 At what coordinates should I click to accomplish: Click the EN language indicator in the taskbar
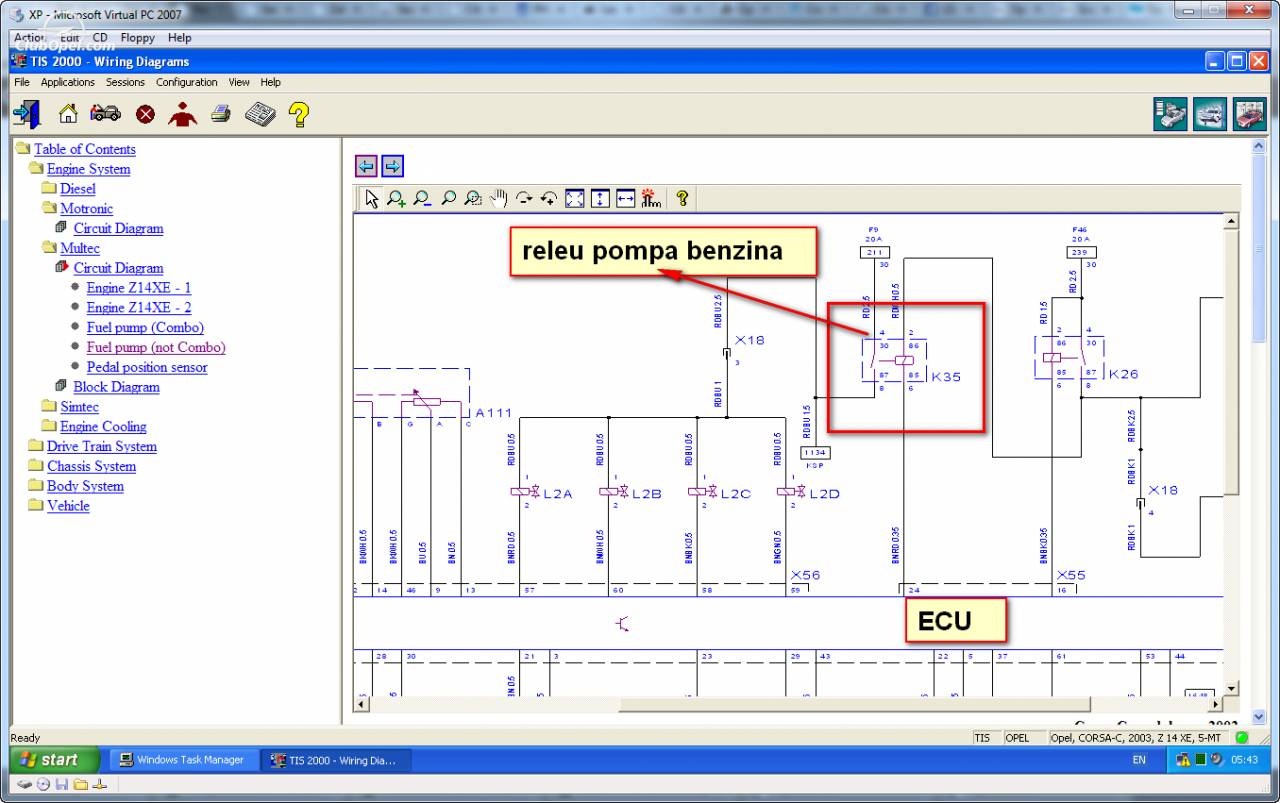pyautogui.click(x=1139, y=760)
